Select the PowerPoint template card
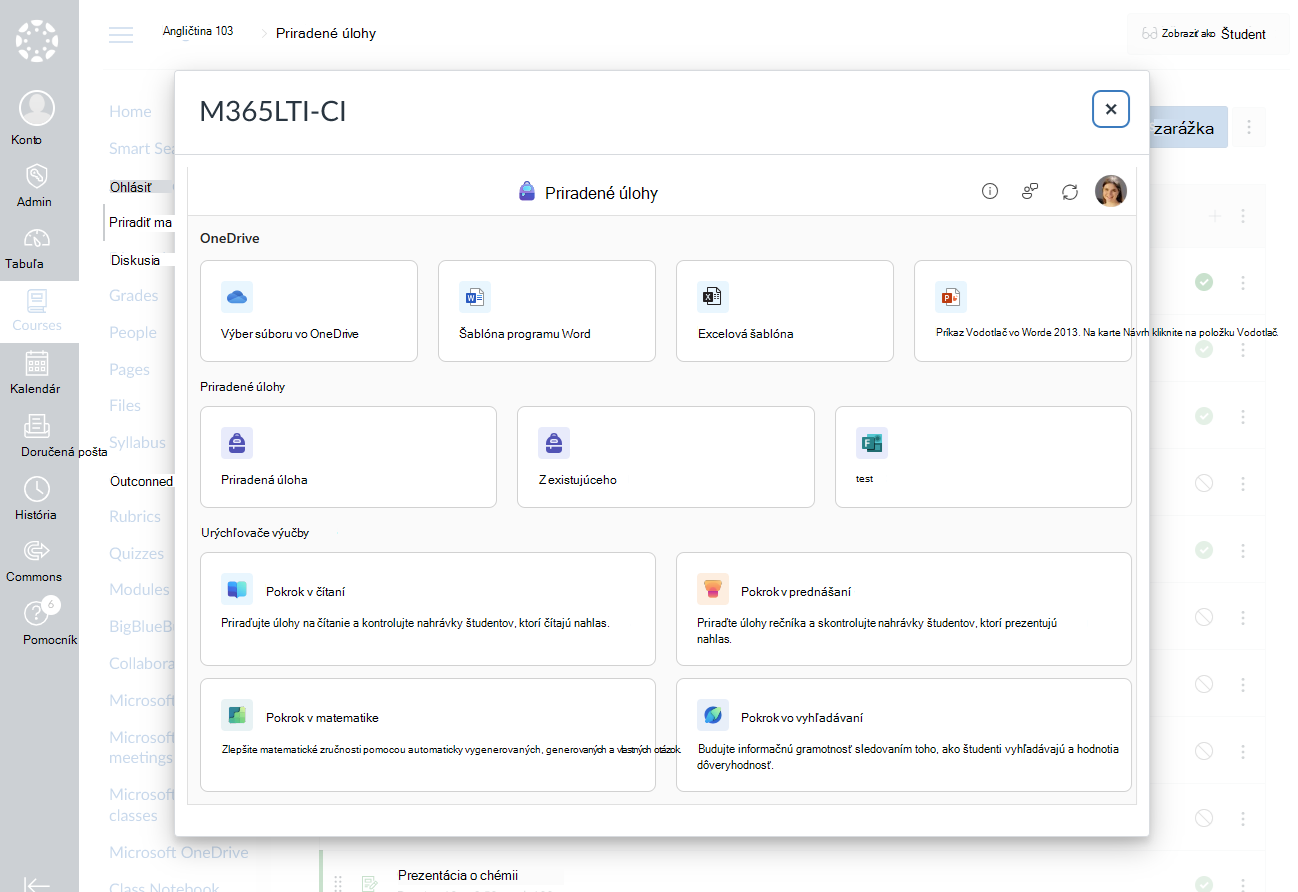This screenshot has height=892, width=1298. click(1023, 311)
